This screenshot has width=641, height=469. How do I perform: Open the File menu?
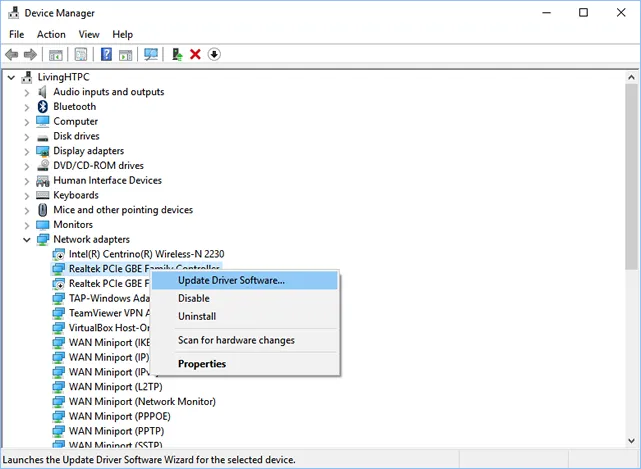pyautogui.click(x=17, y=34)
